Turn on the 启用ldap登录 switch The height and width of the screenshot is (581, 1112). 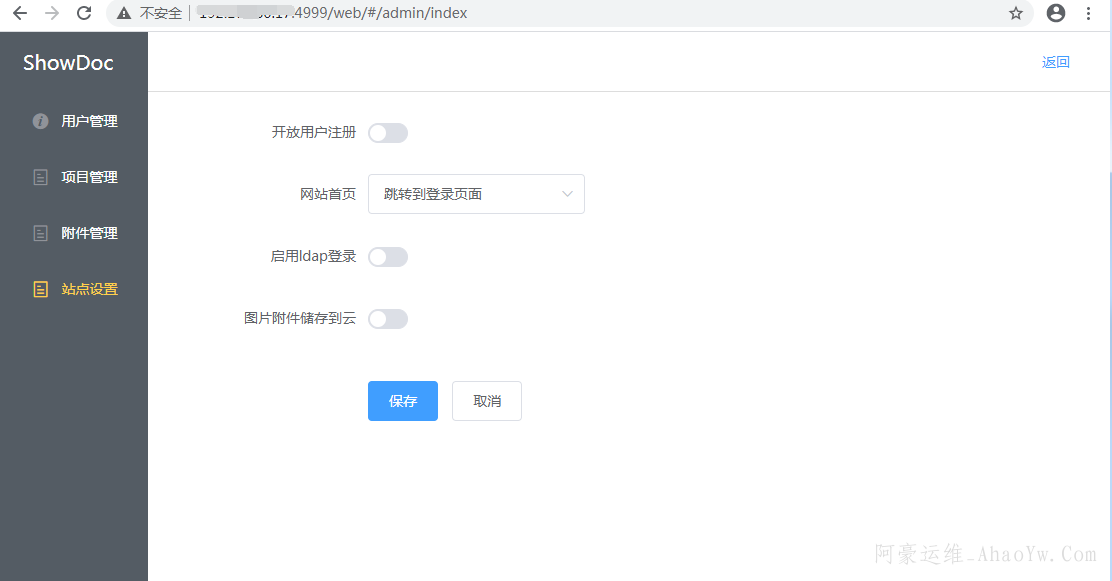(388, 257)
